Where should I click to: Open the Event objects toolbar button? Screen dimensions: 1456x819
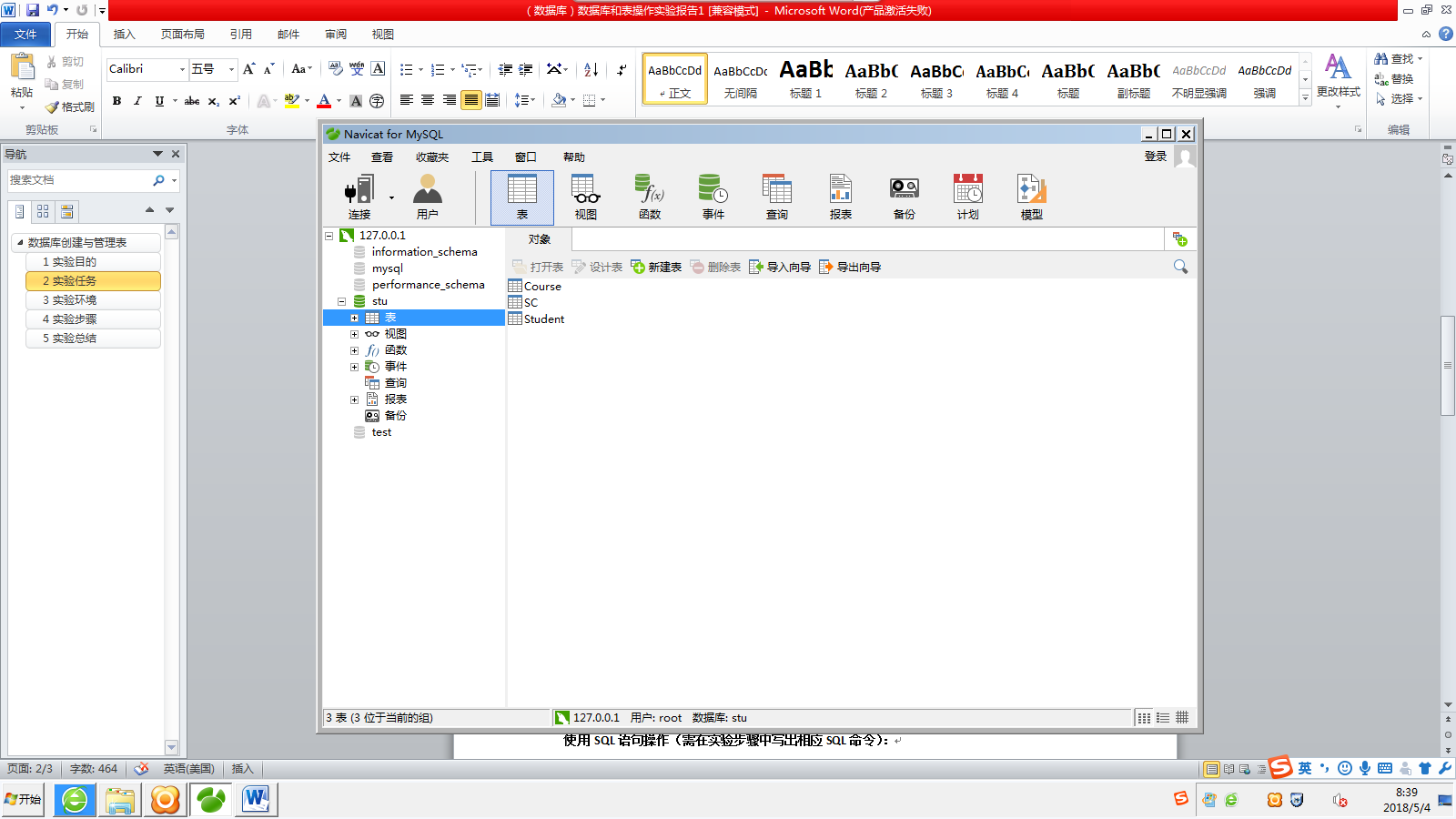(x=713, y=197)
